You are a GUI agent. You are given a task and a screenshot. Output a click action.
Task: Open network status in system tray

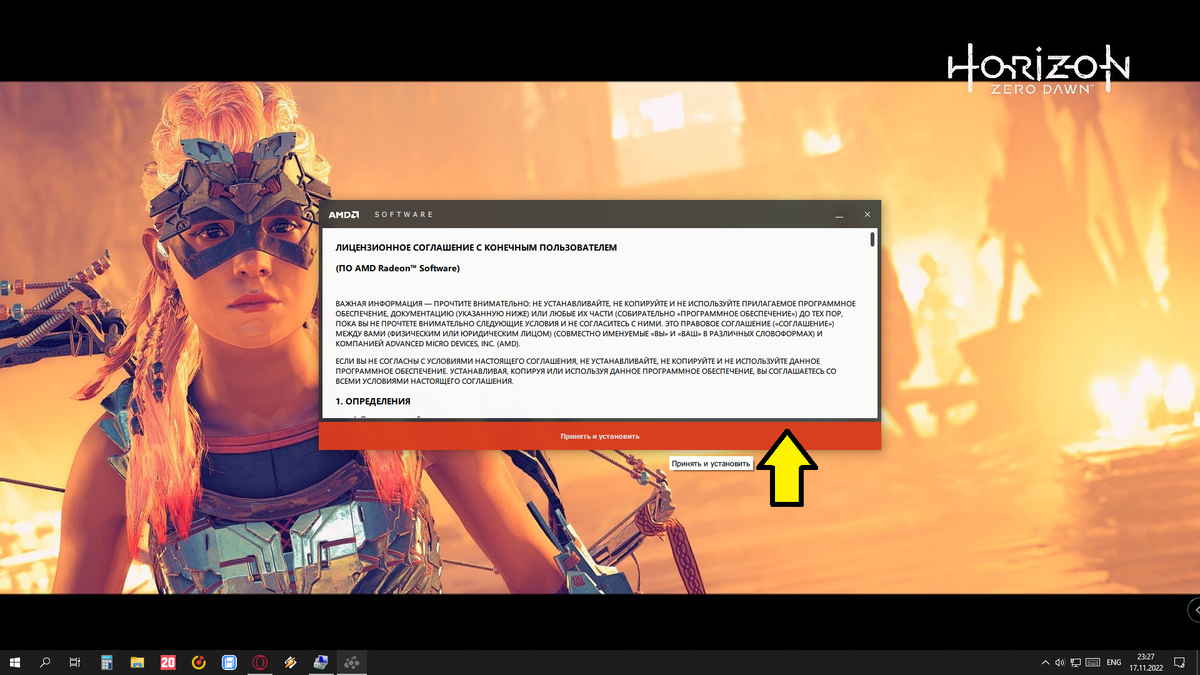1076,663
